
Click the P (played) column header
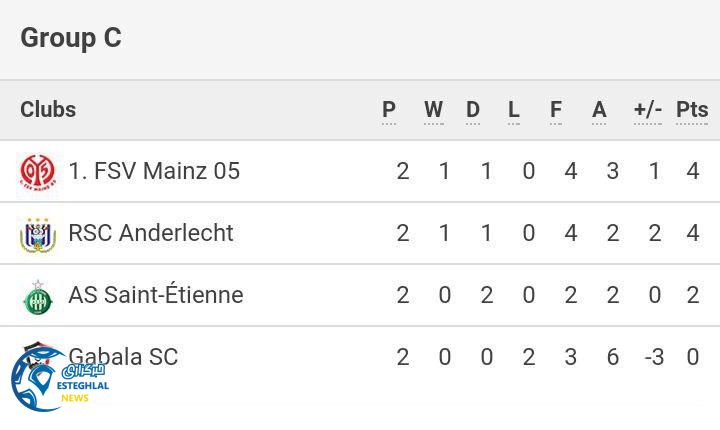coord(389,110)
